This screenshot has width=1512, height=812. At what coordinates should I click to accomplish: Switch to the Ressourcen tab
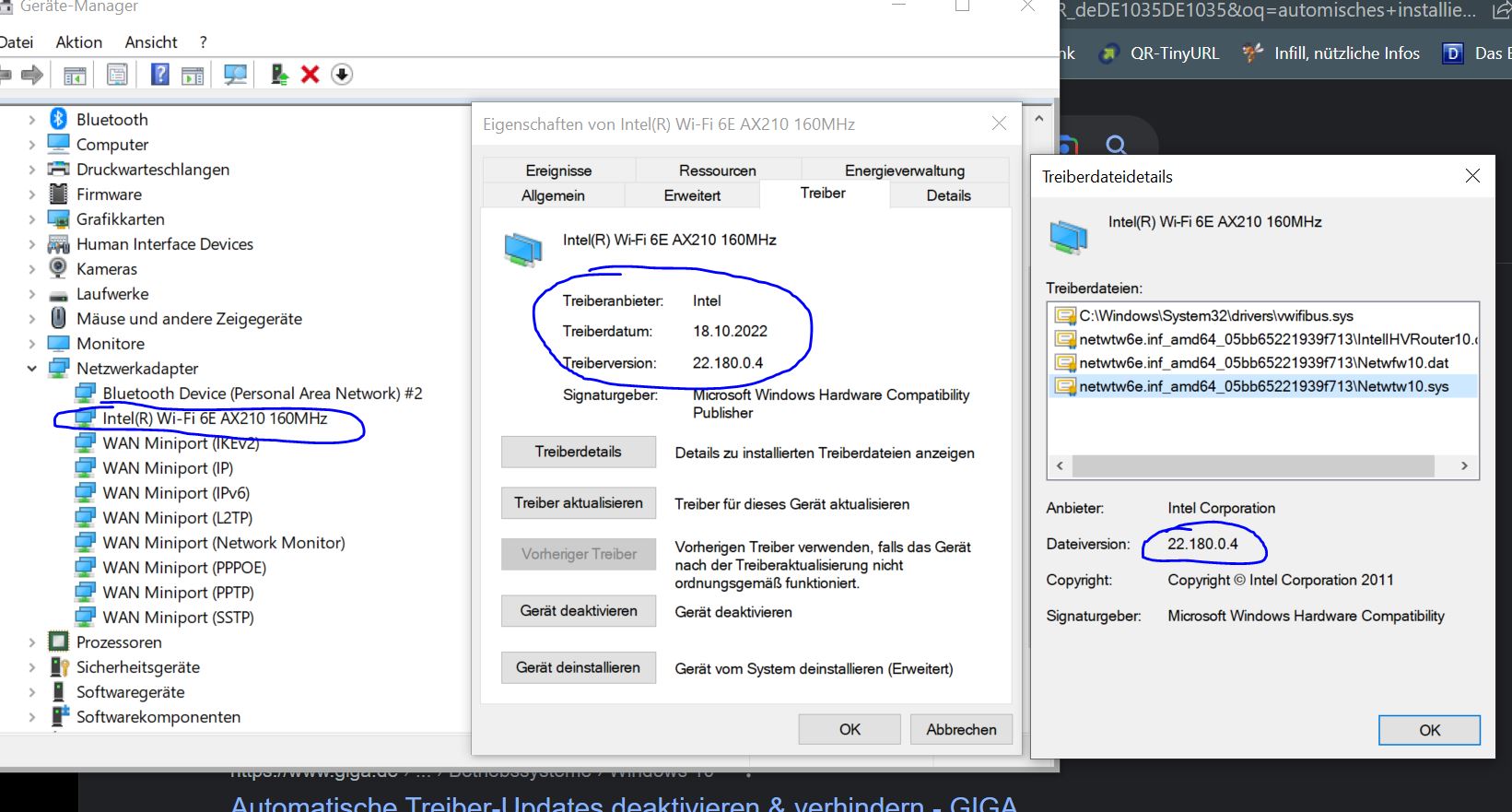coord(717,171)
